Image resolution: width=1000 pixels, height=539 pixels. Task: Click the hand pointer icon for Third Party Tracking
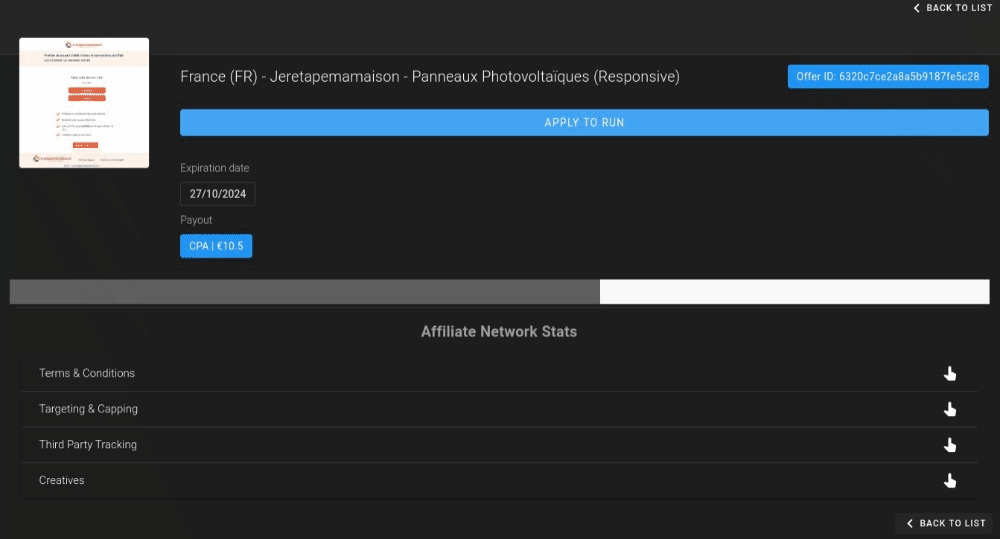coord(950,445)
